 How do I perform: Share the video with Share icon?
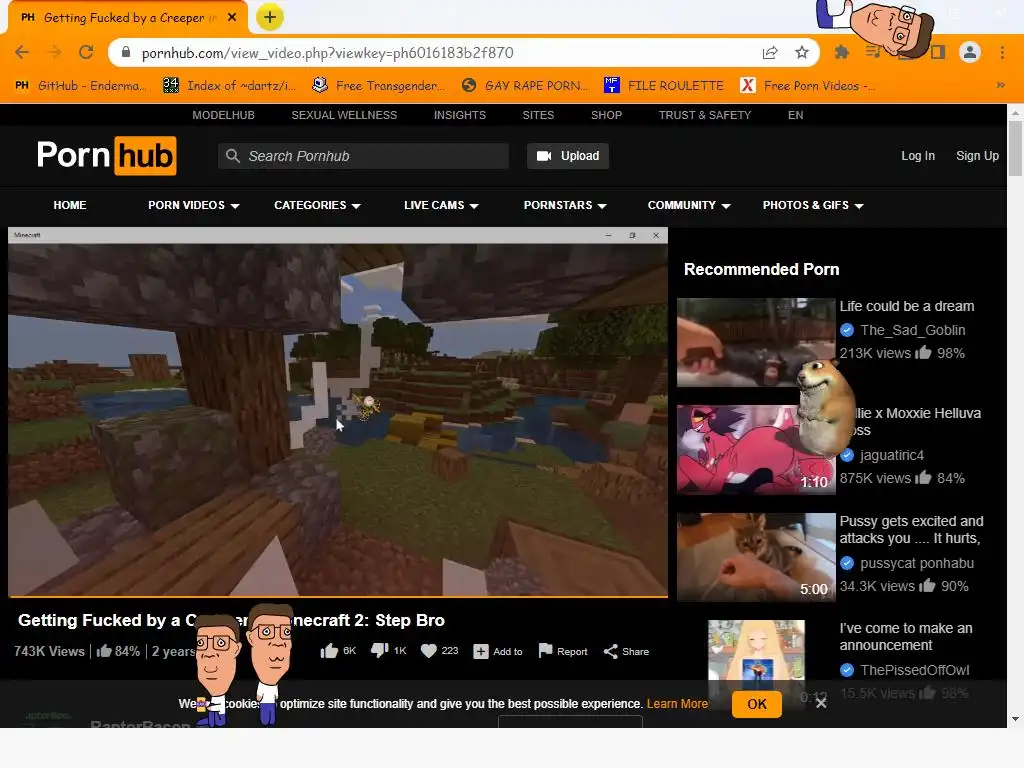(x=626, y=652)
